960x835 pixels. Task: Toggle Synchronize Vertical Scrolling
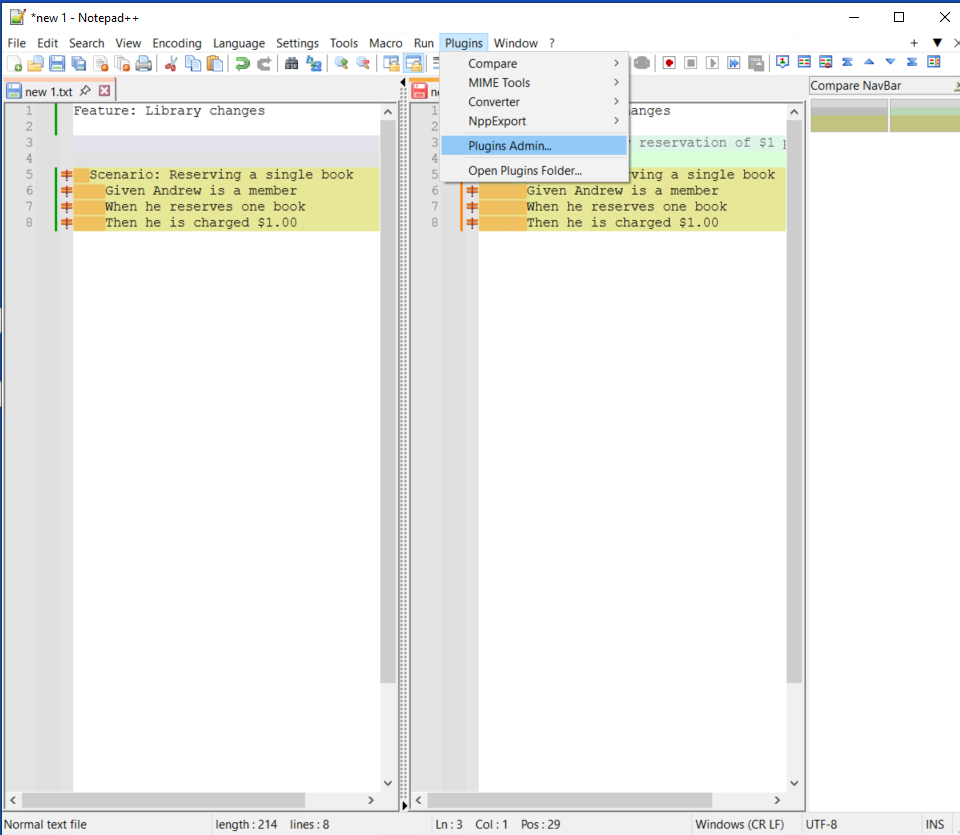click(x=391, y=63)
